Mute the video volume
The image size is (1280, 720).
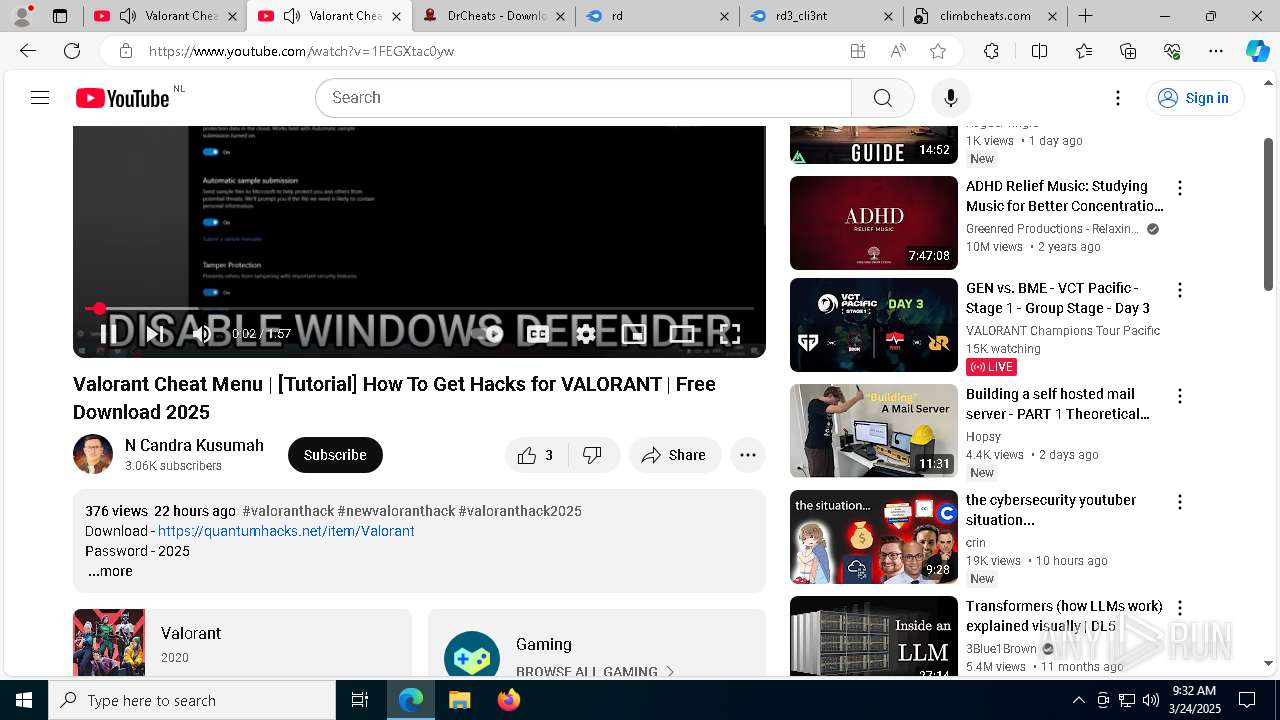pos(201,334)
